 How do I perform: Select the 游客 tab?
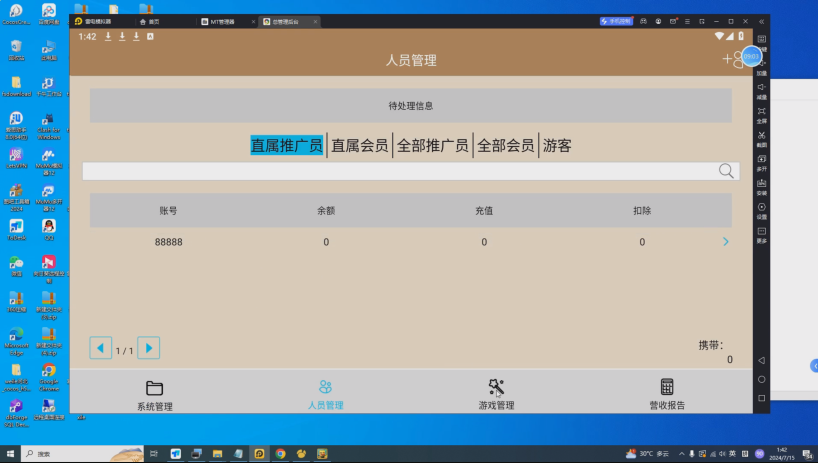[x=557, y=146]
